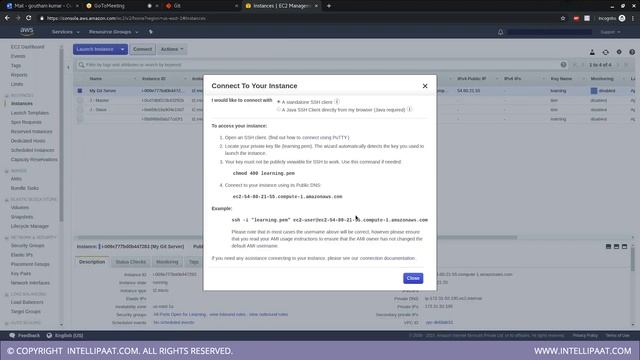This screenshot has width=640, height=360.
Task: Open the Actions dropdown
Action: [x=172, y=49]
